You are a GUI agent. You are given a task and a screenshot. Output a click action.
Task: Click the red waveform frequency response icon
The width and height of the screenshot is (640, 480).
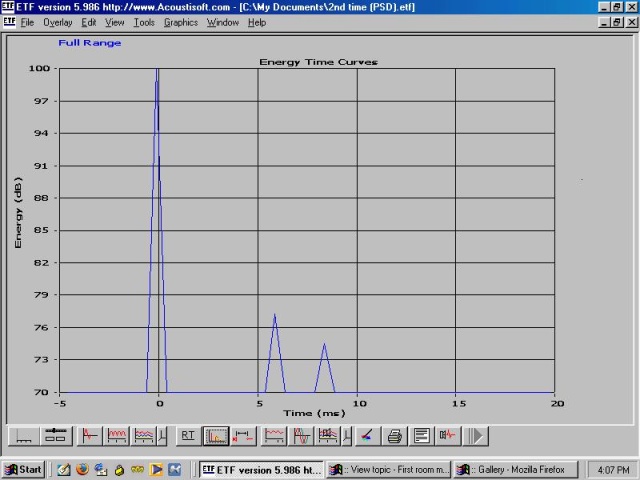(117, 436)
